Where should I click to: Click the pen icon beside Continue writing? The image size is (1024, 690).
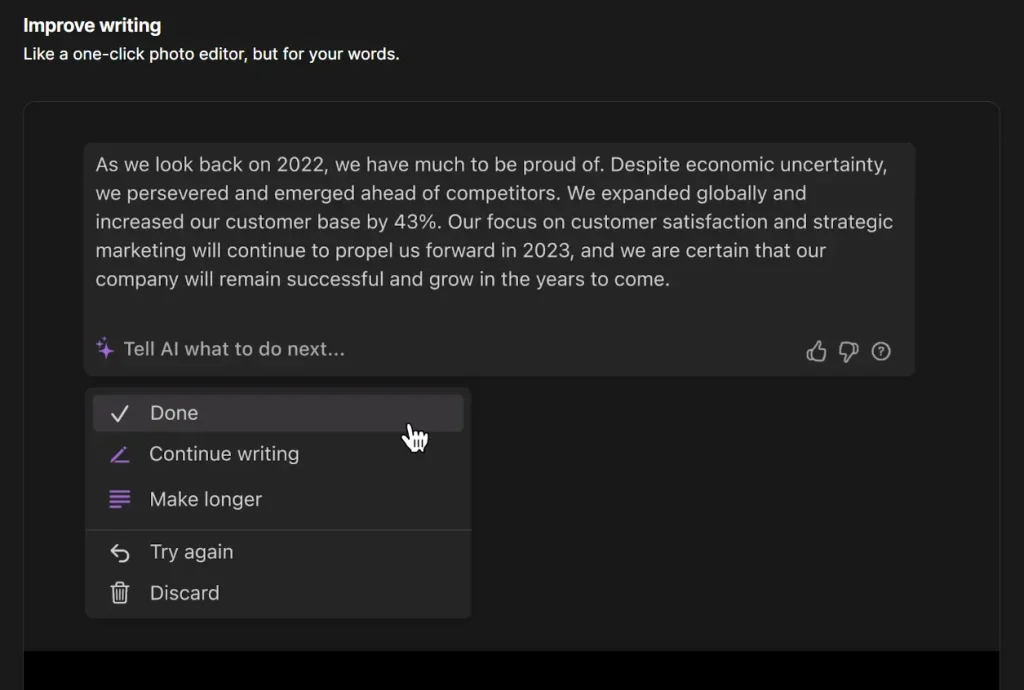click(x=120, y=454)
